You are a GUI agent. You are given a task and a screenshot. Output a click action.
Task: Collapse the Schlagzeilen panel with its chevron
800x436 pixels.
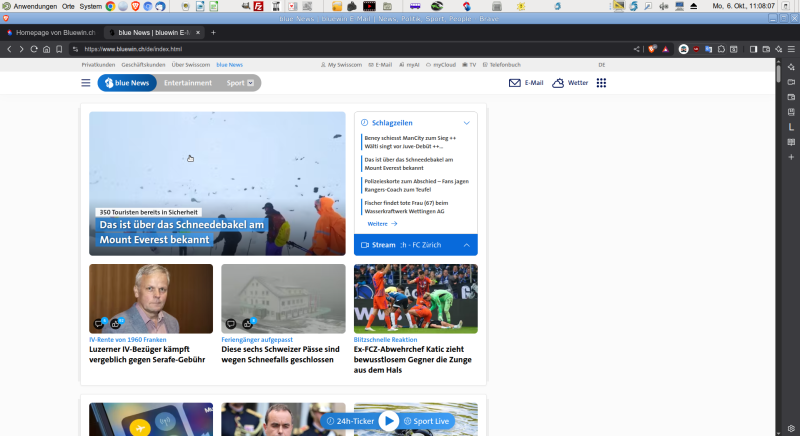[x=466, y=122]
